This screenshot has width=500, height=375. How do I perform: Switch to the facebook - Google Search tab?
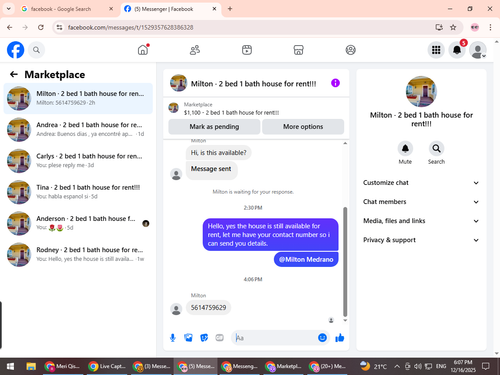pyautogui.click(x=67, y=9)
